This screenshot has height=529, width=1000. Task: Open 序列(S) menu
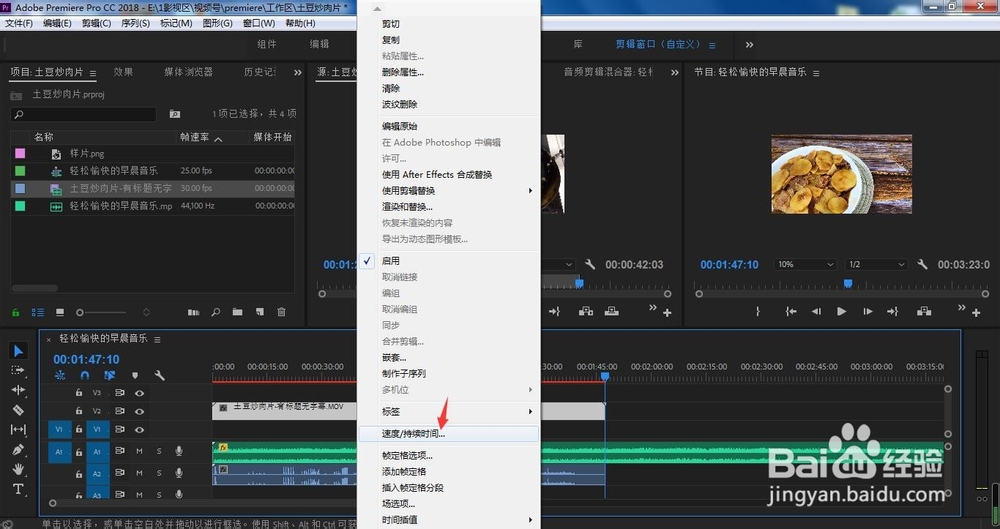(x=135, y=23)
